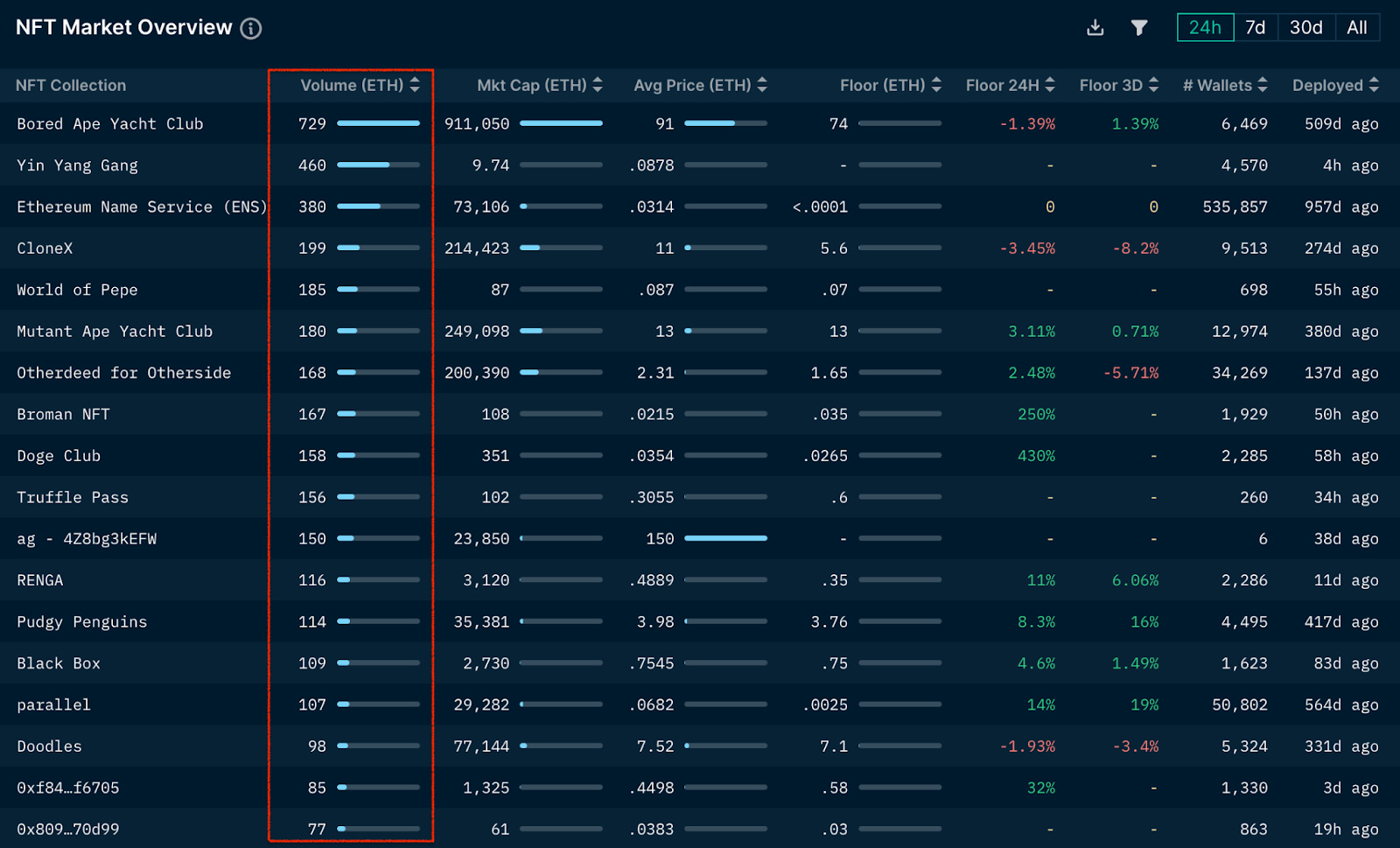The width and height of the screenshot is (1400, 848).
Task: Open World of Pepe collection
Action: tap(77, 290)
